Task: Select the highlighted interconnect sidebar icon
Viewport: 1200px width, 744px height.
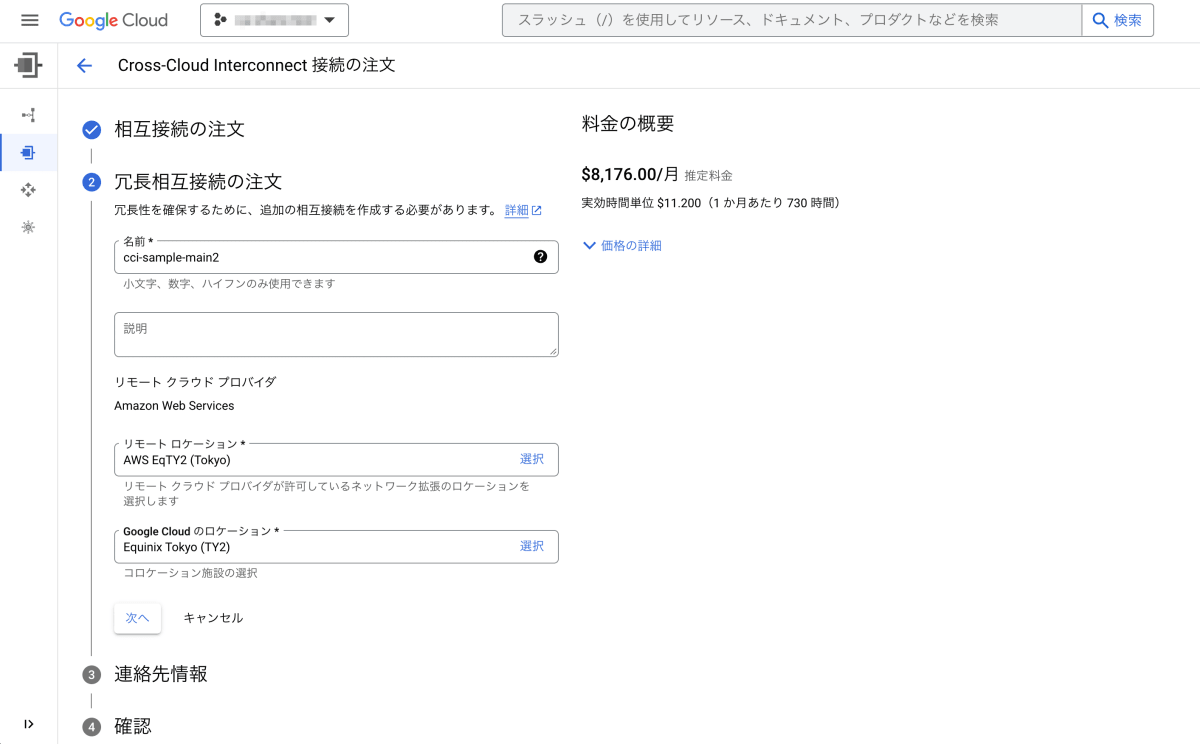Action: click(28, 152)
